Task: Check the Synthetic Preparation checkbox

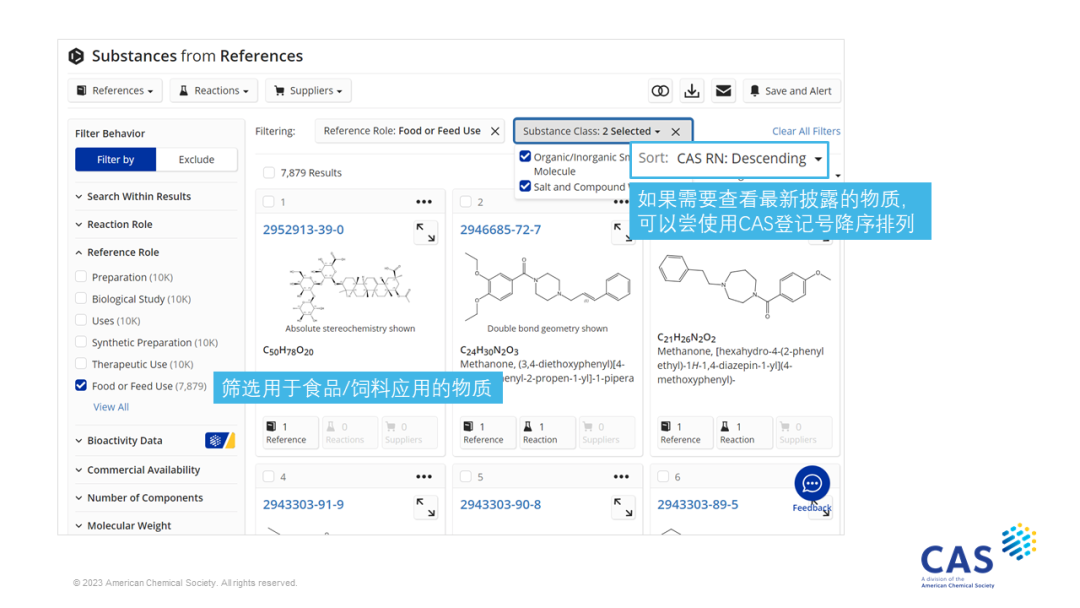Action: coord(81,342)
